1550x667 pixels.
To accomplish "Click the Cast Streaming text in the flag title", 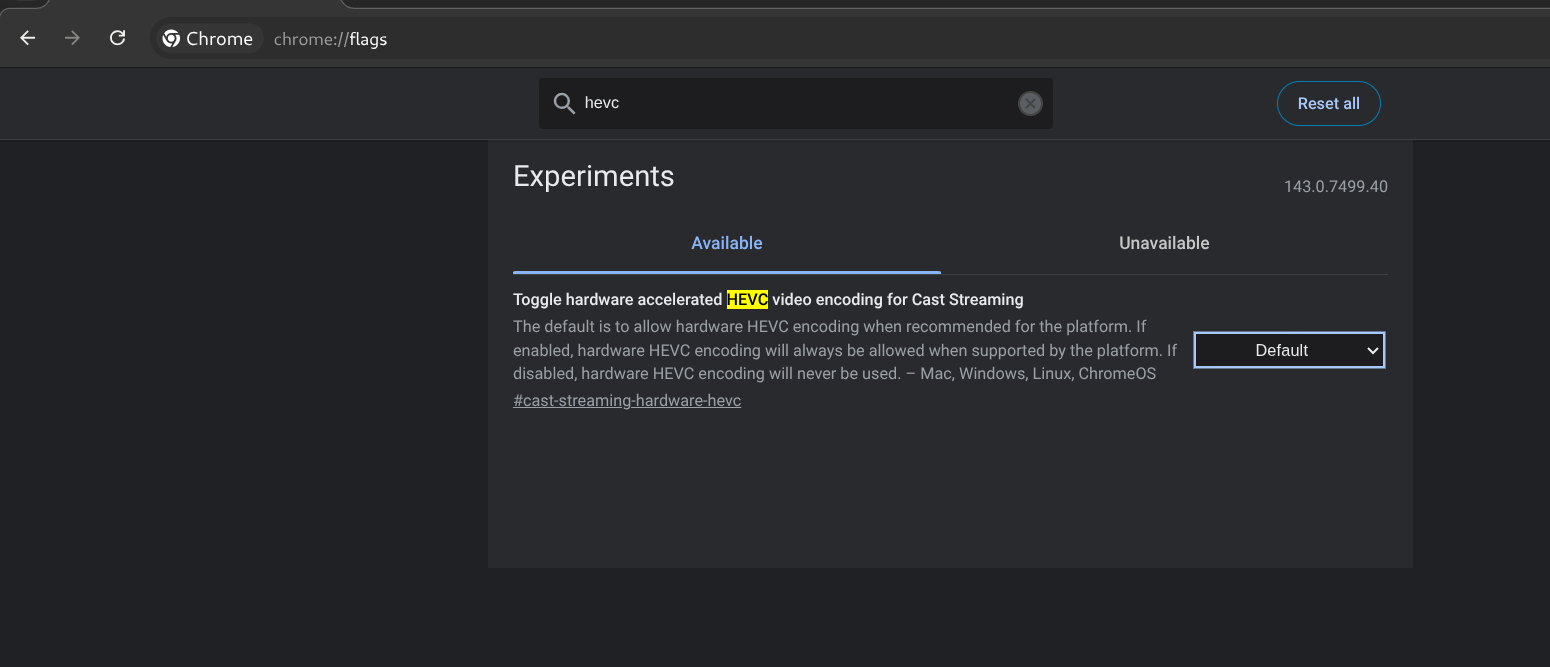I will point(967,299).
